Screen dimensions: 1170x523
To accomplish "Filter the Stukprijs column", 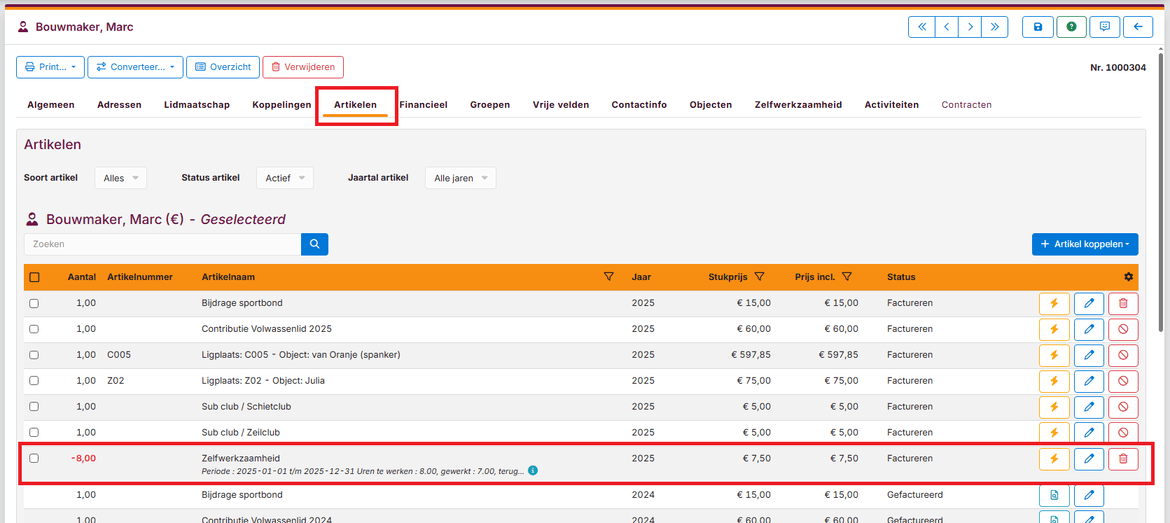I will click(x=759, y=277).
